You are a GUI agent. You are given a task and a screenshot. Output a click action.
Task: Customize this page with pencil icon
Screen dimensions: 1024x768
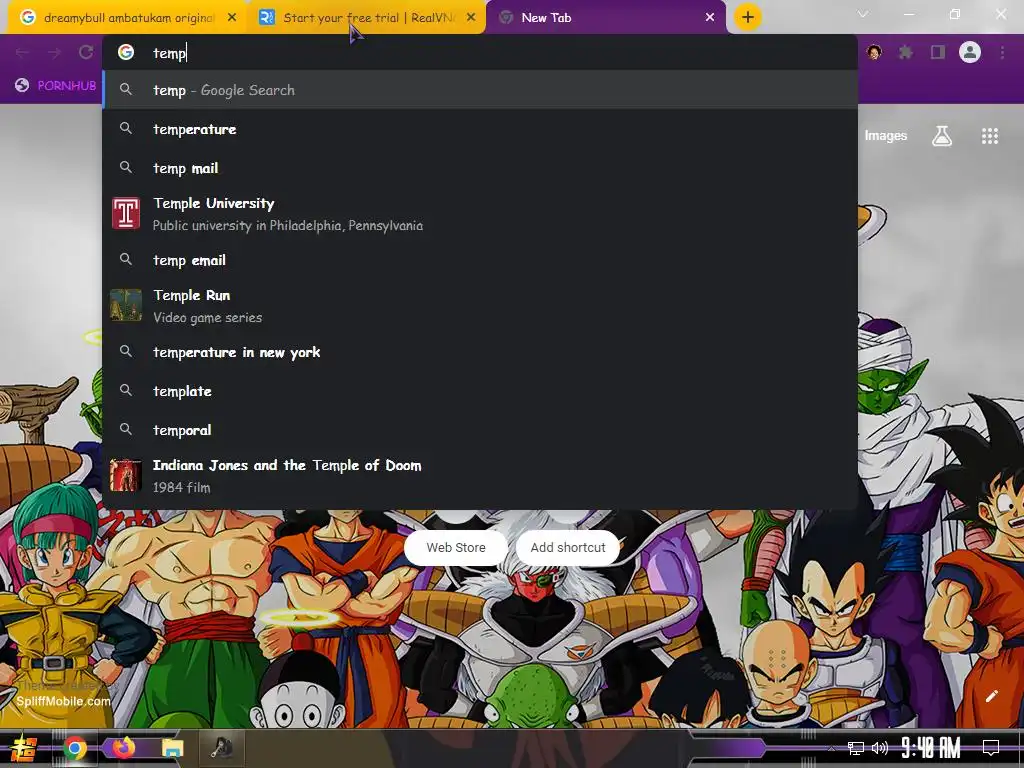tap(991, 696)
